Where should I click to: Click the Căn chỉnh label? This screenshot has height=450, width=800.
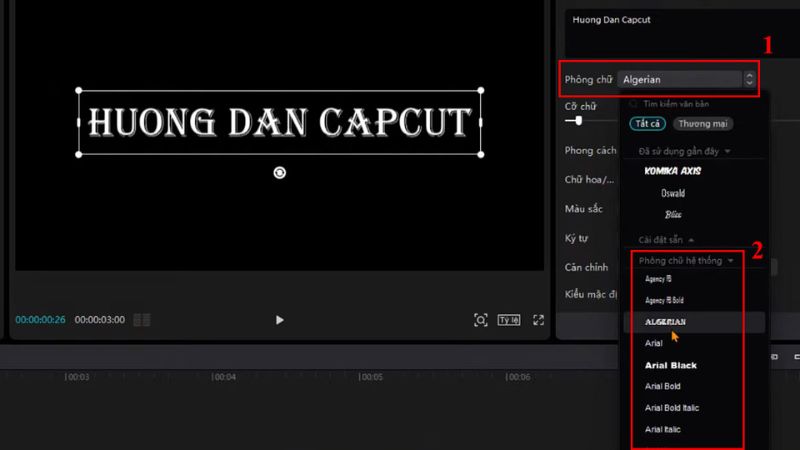click(x=586, y=267)
